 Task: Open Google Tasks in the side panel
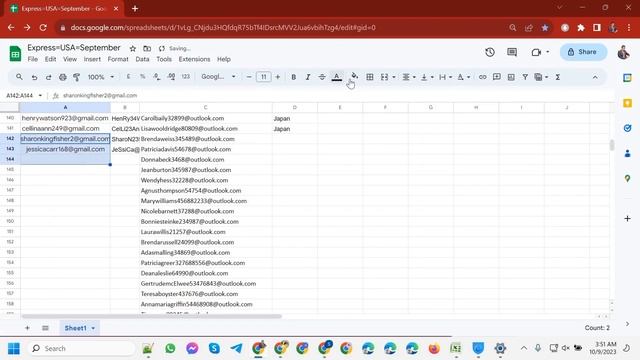coord(627,128)
